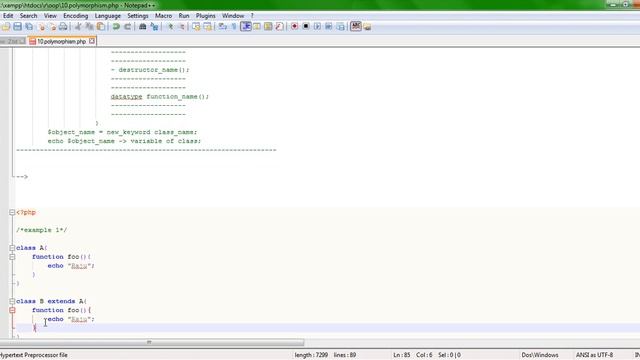Open the Run menu
The width and height of the screenshot is (640, 360).
click(x=184, y=16)
